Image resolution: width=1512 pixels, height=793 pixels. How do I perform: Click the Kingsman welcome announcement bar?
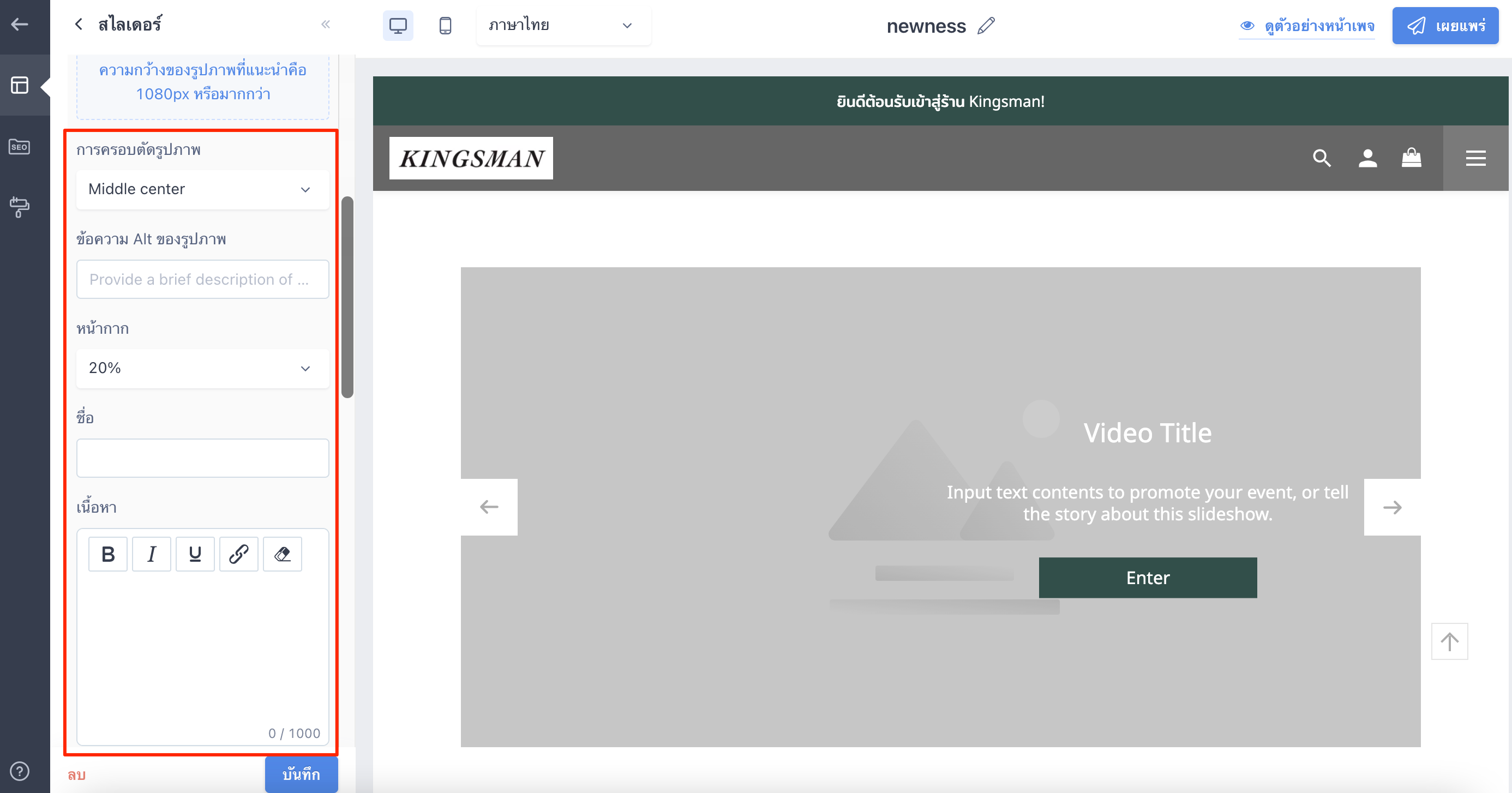tap(940, 101)
